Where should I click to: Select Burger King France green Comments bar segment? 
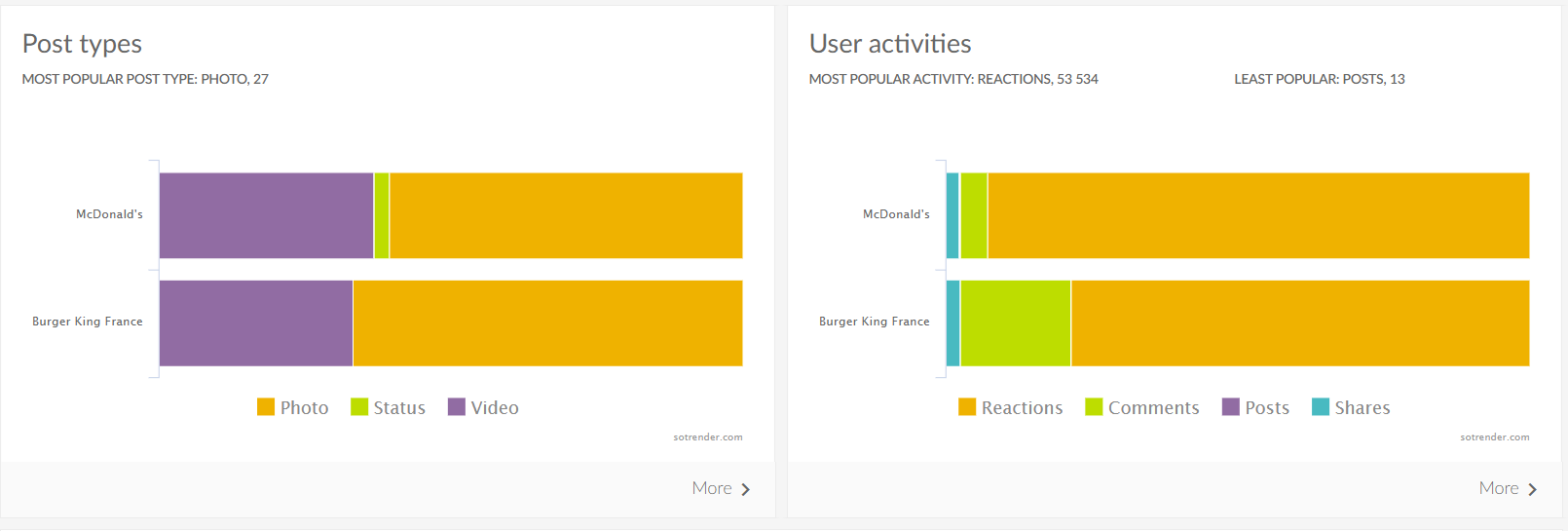[1015, 323]
